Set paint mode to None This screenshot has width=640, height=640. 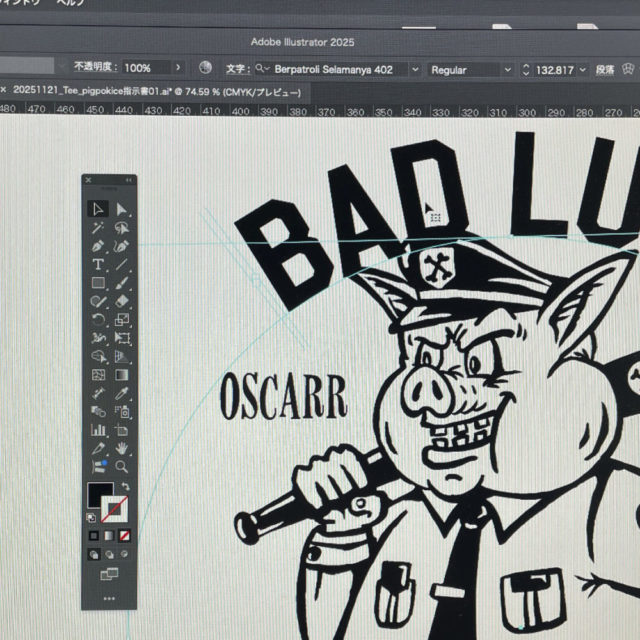tap(124, 536)
